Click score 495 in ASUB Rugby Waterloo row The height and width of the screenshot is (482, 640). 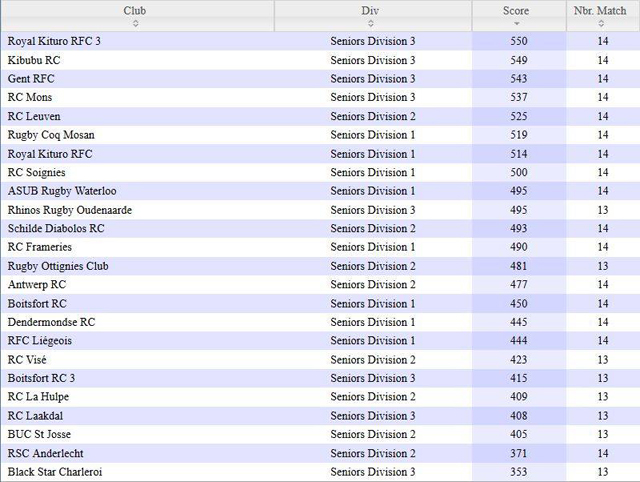(519, 191)
